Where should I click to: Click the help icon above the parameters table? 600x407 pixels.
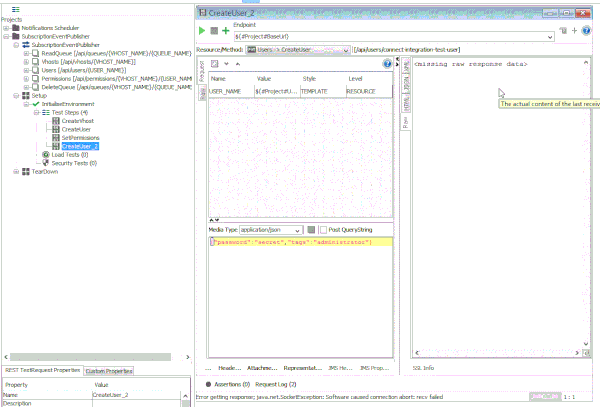coord(387,64)
